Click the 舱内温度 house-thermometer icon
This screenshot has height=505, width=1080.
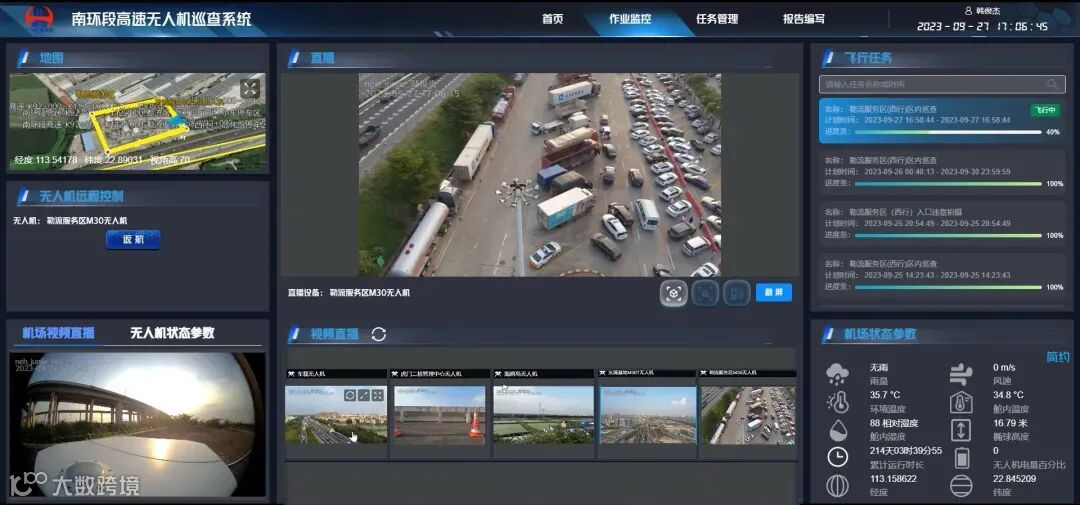961,402
